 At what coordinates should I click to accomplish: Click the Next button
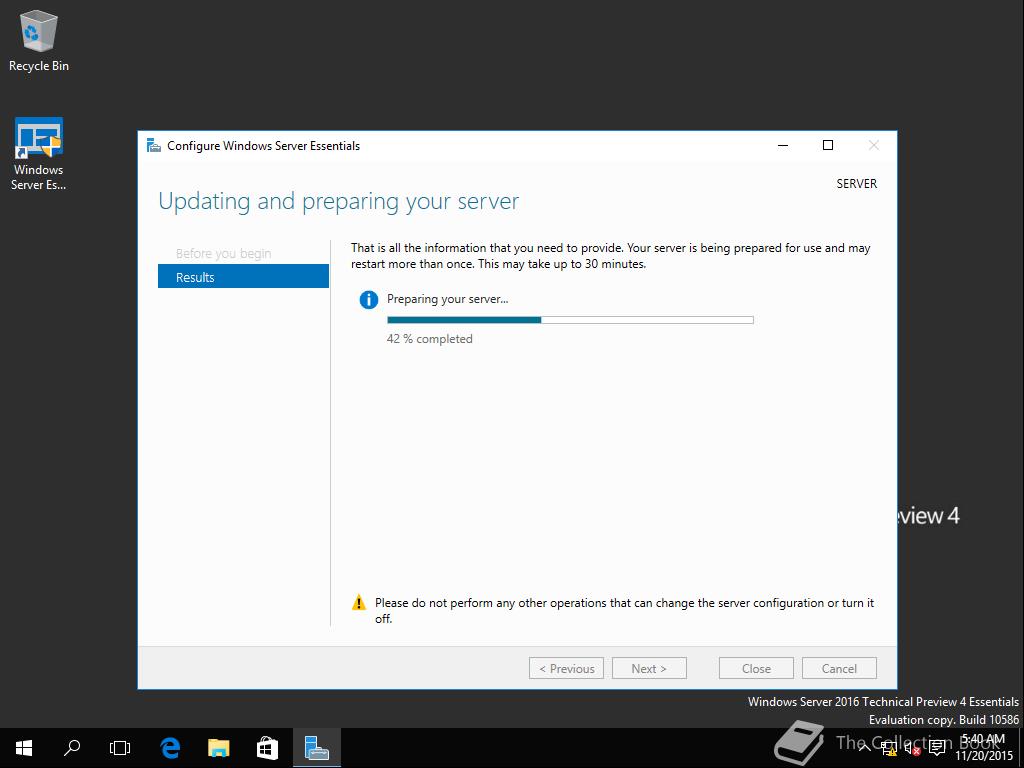(649, 668)
